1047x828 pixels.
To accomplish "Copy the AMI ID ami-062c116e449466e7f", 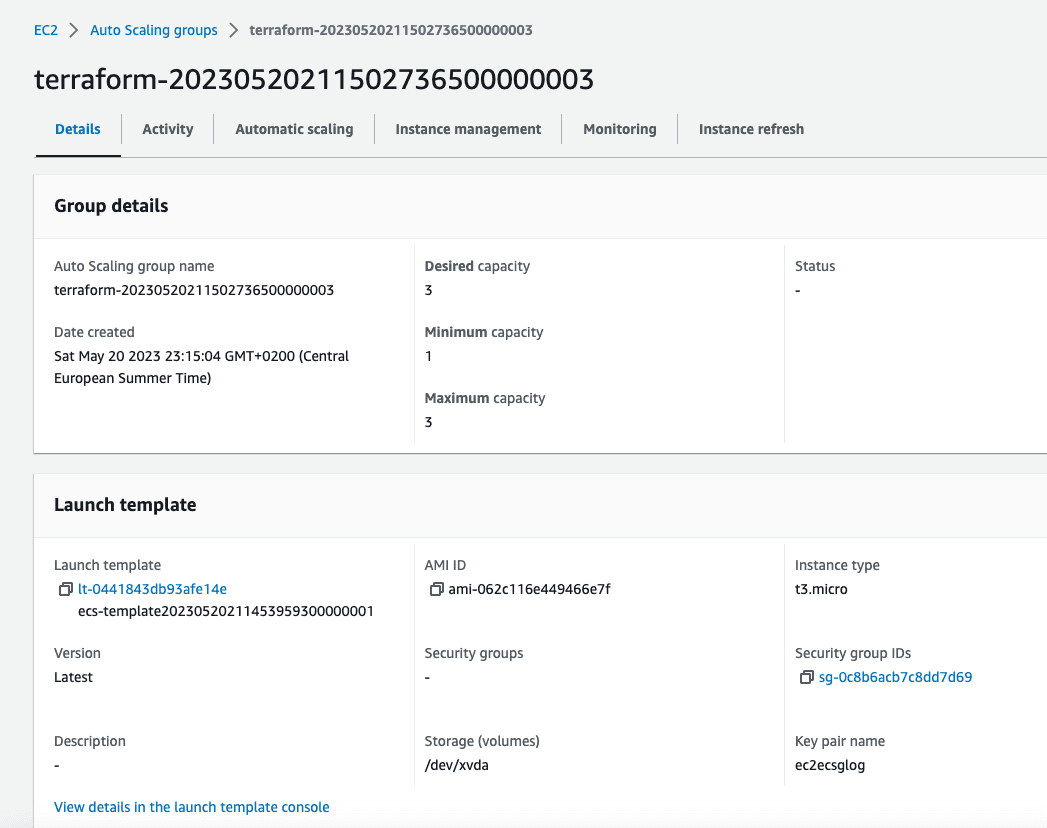I will click(x=436, y=589).
